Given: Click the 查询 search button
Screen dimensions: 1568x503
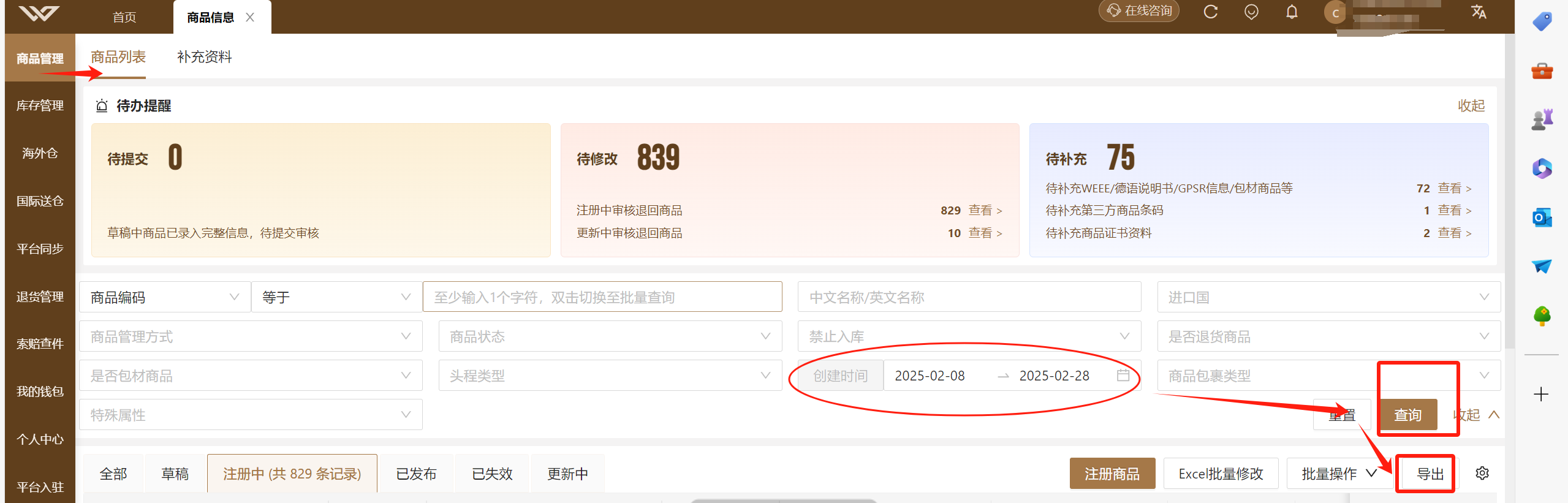Looking at the screenshot, I should pos(1407,415).
